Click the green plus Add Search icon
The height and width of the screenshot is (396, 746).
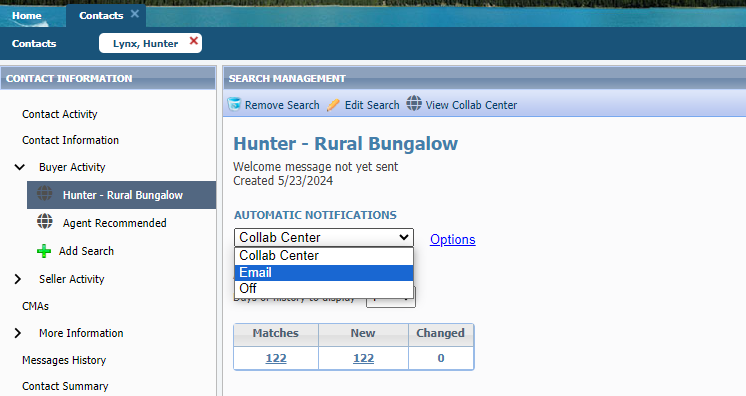(x=44, y=251)
